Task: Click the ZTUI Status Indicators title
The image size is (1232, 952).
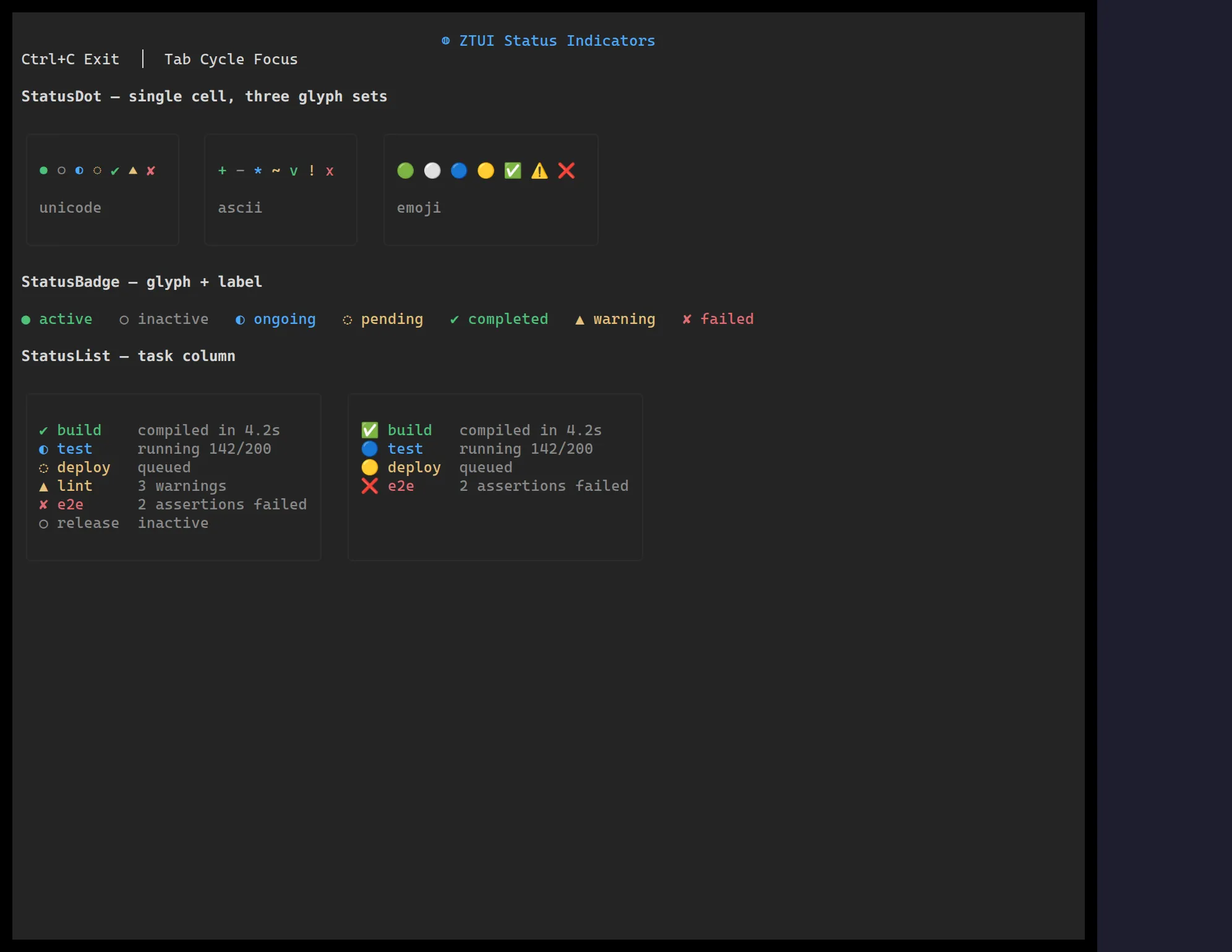Action: pos(557,41)
